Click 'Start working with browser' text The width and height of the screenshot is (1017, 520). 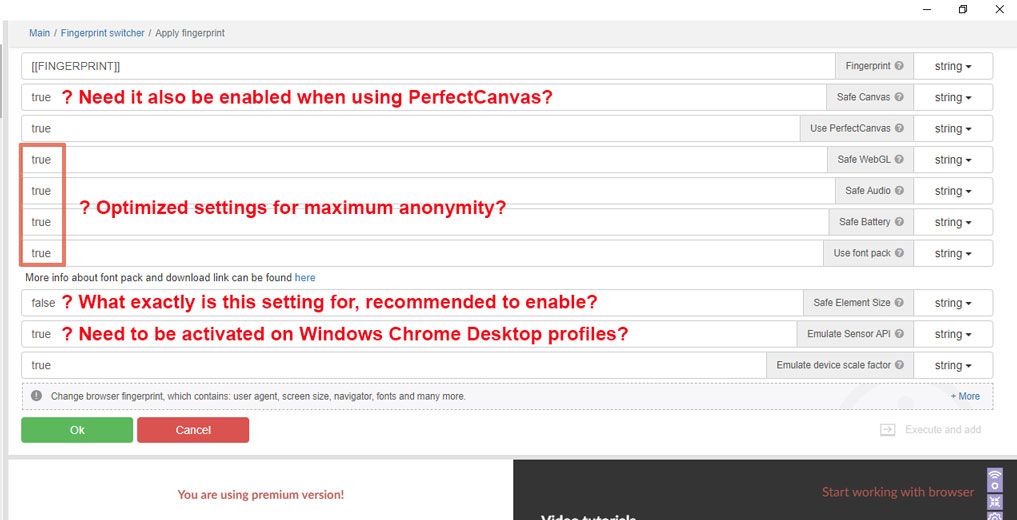pos(898,492)
